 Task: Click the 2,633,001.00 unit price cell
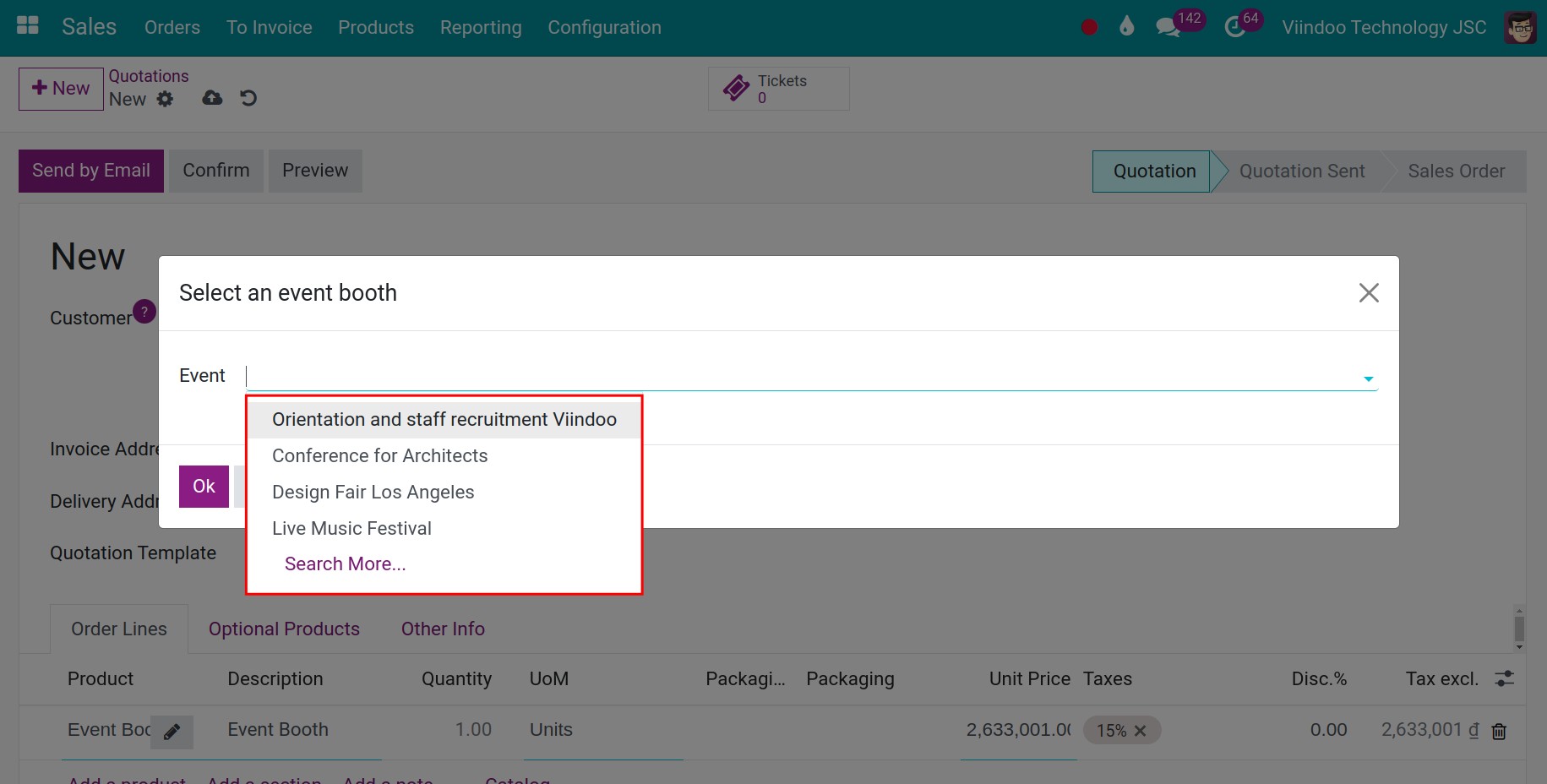(x=1018, y=730)
